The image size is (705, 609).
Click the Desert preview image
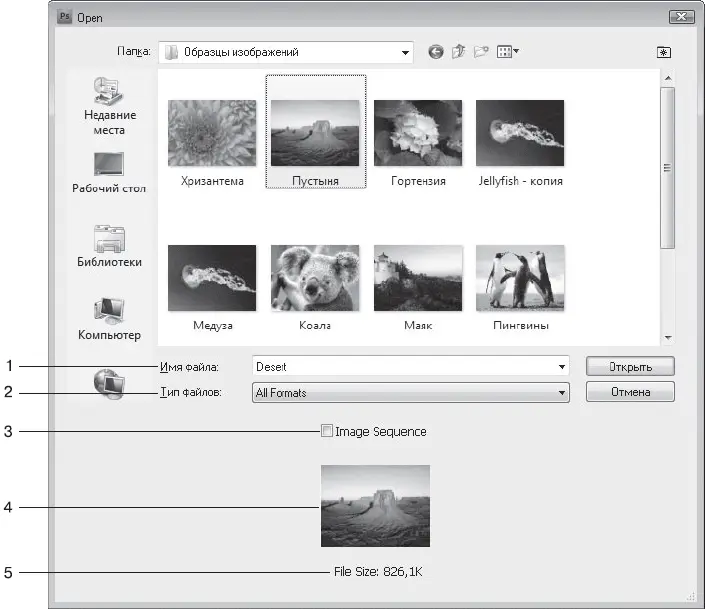point(375,506)
